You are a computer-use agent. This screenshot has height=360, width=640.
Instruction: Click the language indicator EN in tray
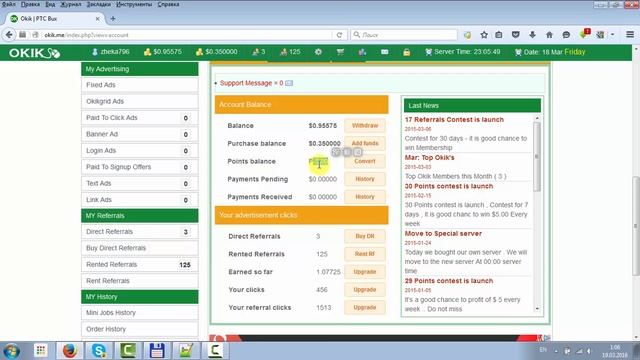coord(543,350)
